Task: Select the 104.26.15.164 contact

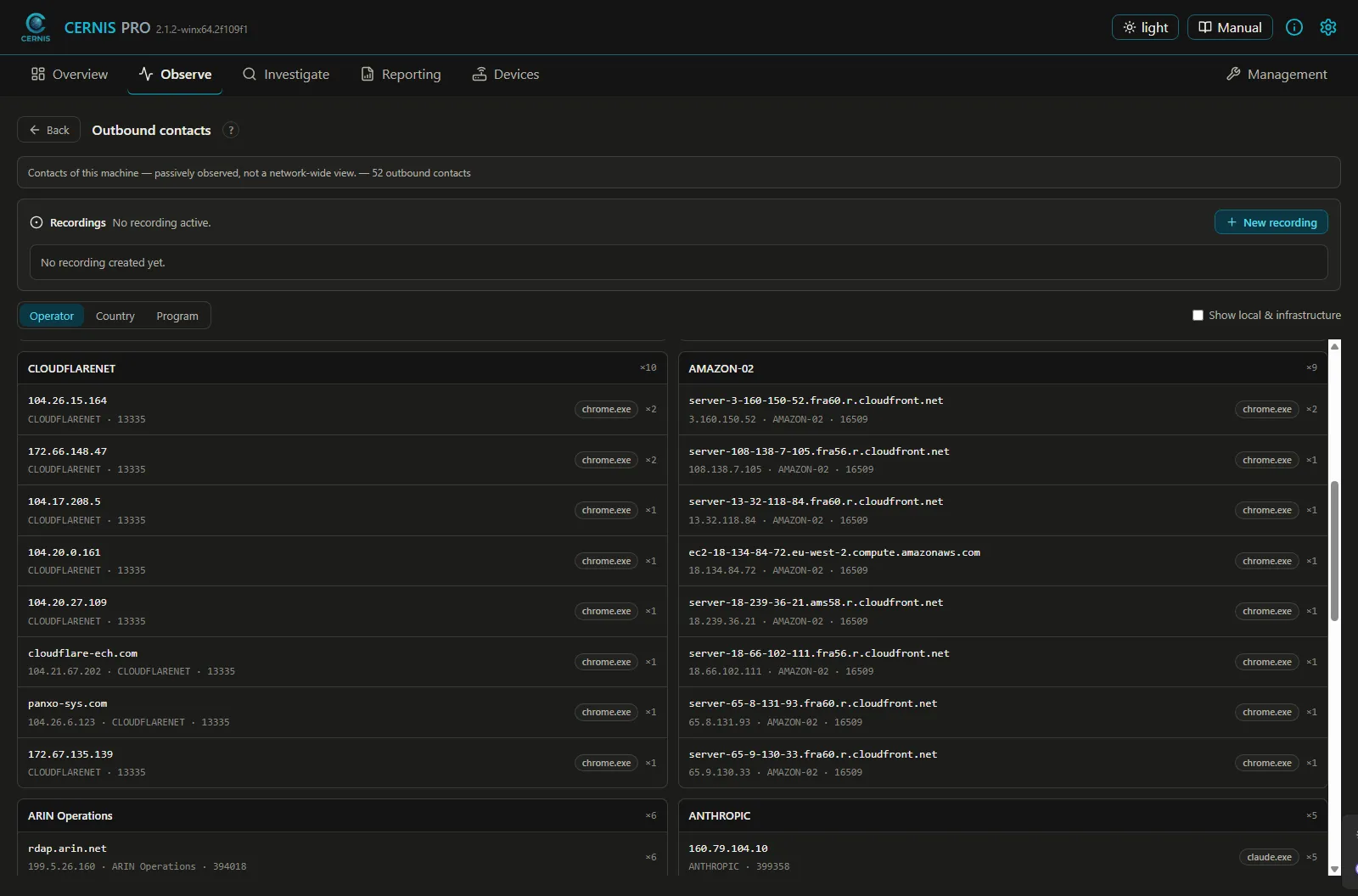Action: point(342,410)
